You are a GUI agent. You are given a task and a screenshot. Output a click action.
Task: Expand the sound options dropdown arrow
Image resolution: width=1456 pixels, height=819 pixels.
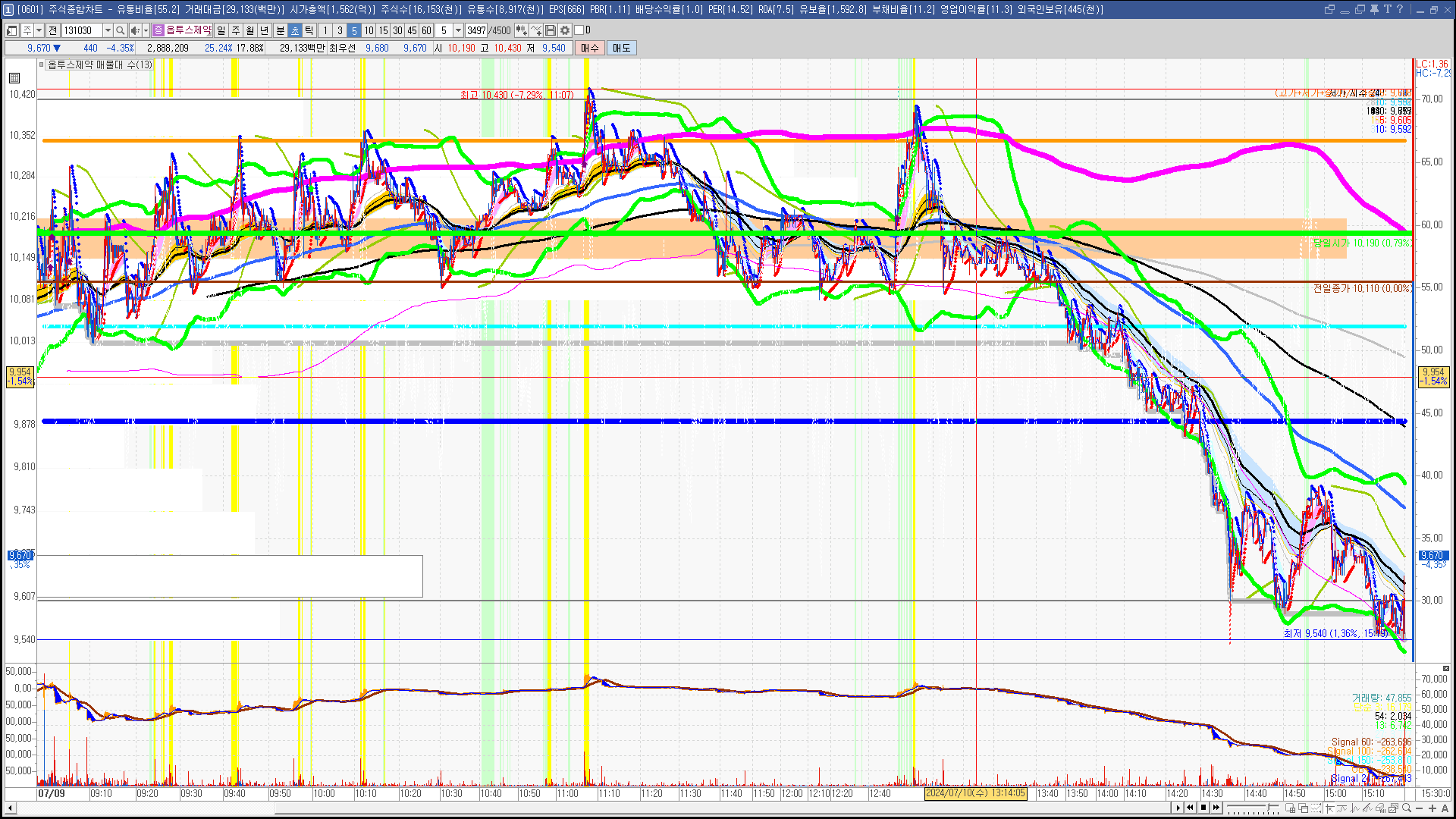point(145,30)
